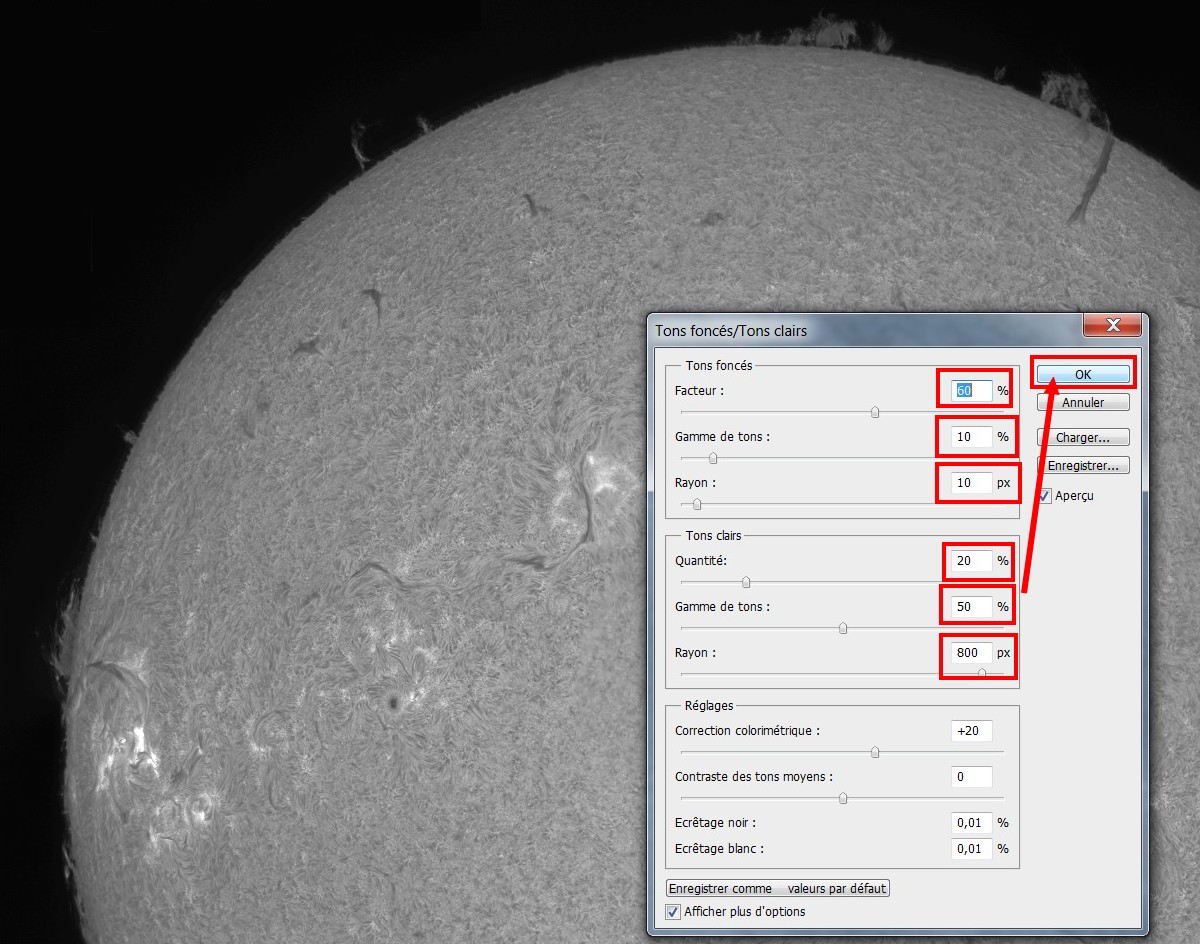Click the Tons foncés Facteur value field
The width and height of the screenshot is (1200, 944).
coord(972,391)
